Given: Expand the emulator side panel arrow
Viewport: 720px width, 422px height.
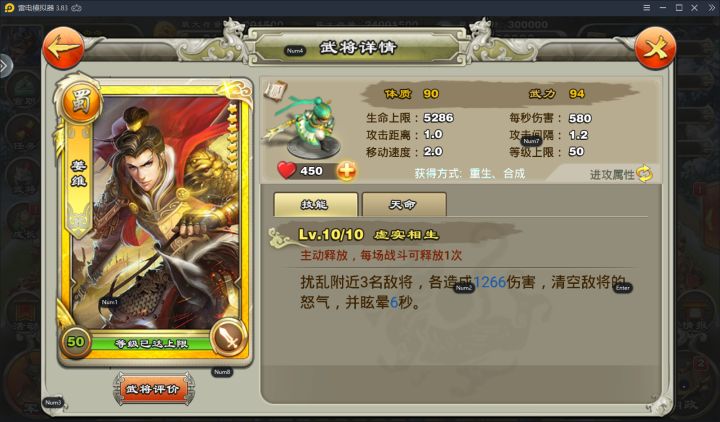Looking at the screenshot, I should click(5, 66).
